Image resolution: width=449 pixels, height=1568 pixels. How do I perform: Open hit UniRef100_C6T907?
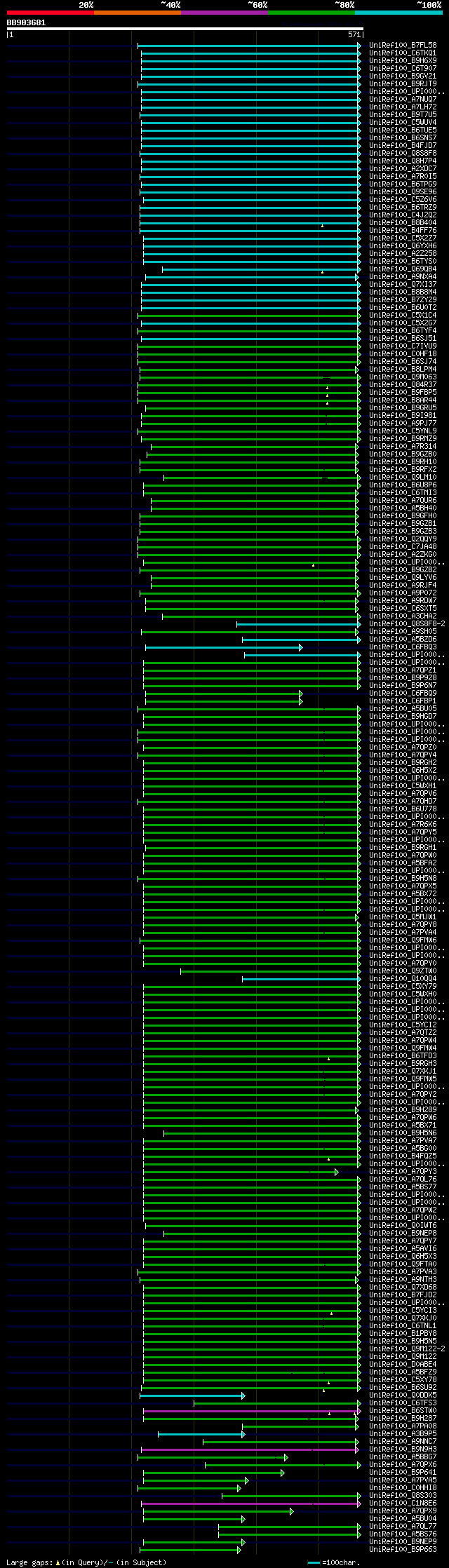(x=403, y=69)
